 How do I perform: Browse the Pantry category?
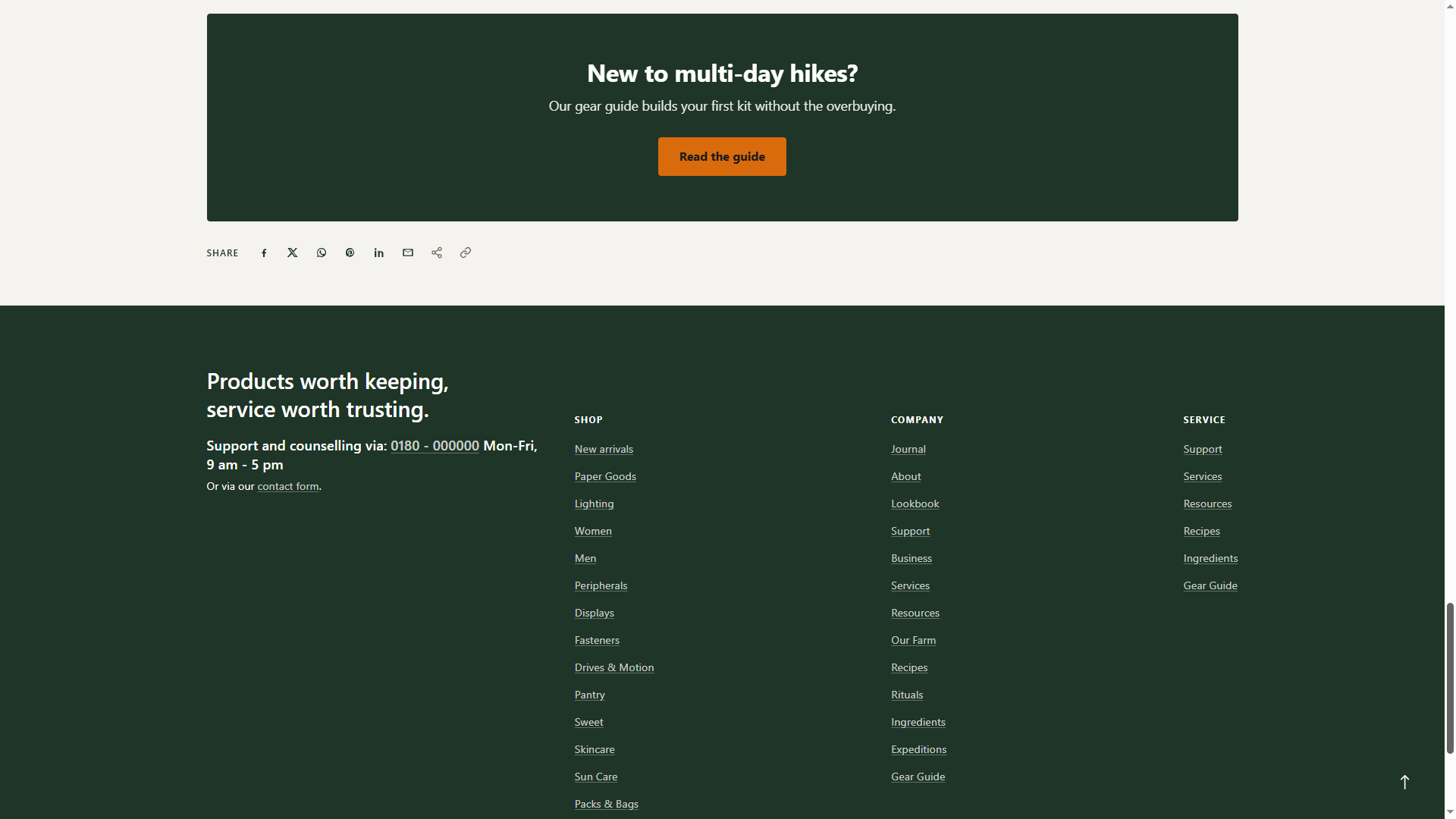[589, 695]
